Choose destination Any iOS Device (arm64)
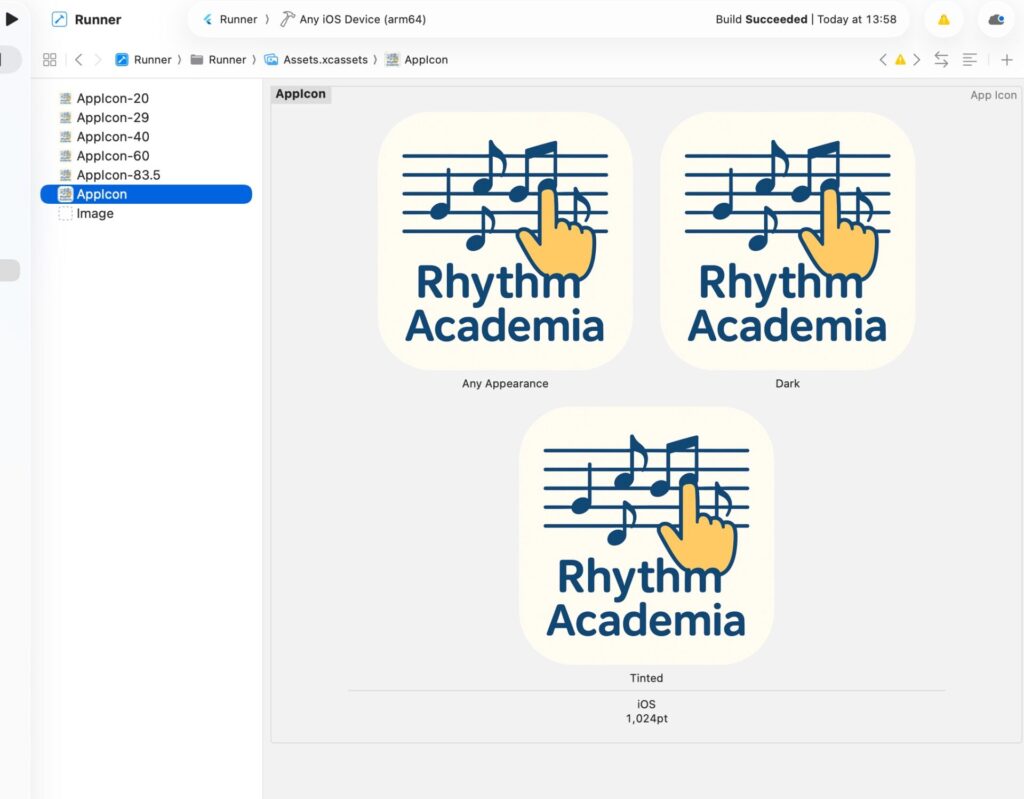Image resolution: width=1024 pixels, height=799 pixels. 354,19
